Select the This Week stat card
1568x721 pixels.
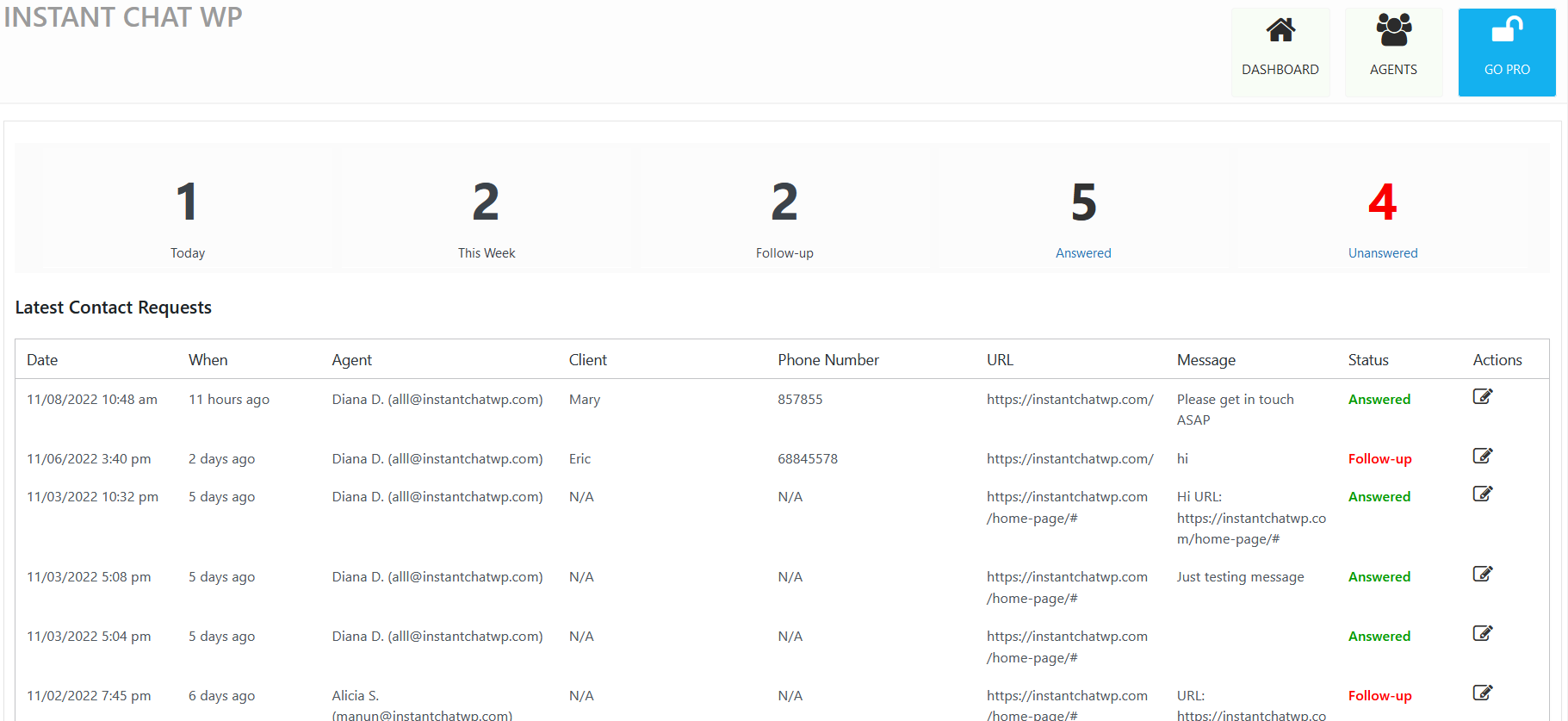487,208
